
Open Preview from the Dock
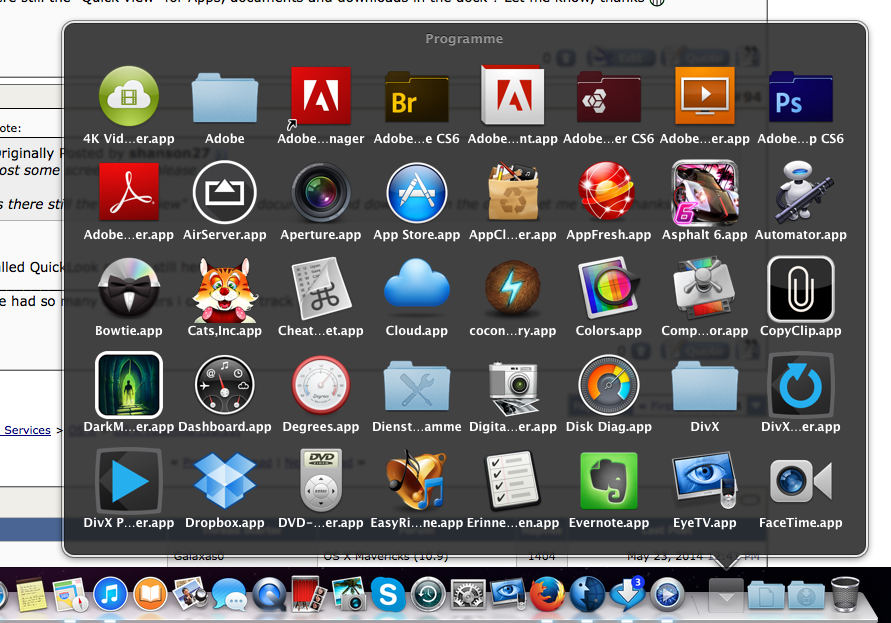coord(189,595)
